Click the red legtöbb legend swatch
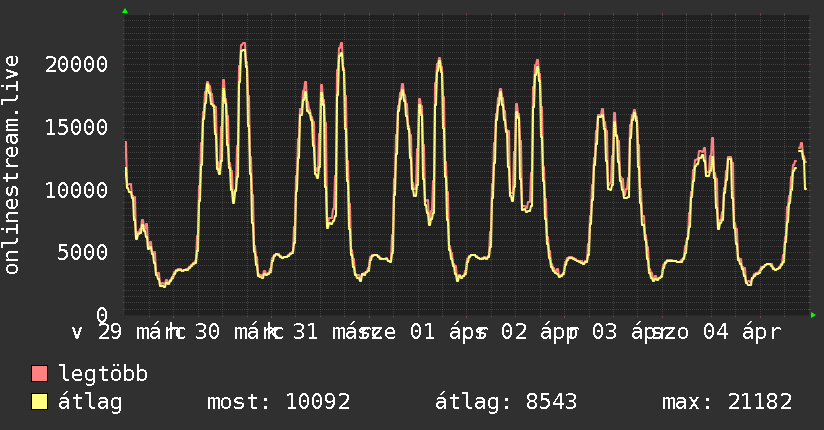Screen dimensions: 824x430 tap(40, 374)
